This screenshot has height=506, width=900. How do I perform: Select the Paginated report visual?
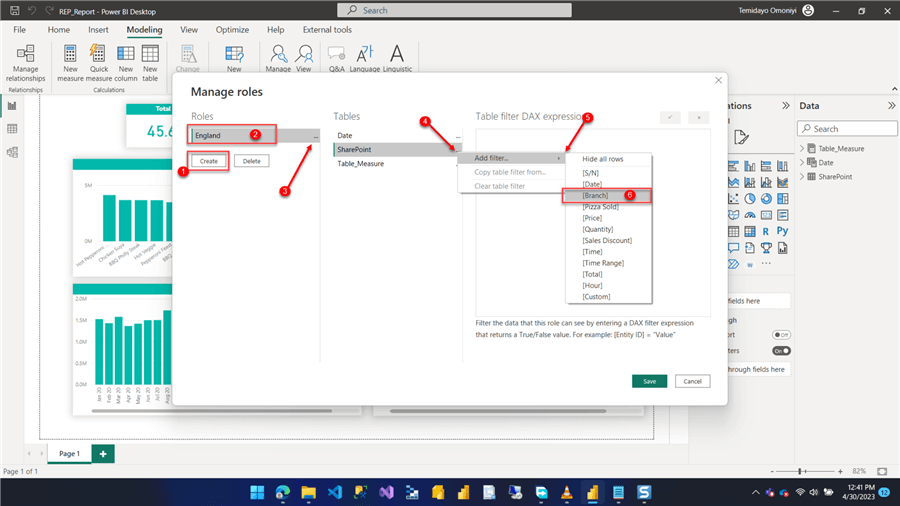pos(783,248)
